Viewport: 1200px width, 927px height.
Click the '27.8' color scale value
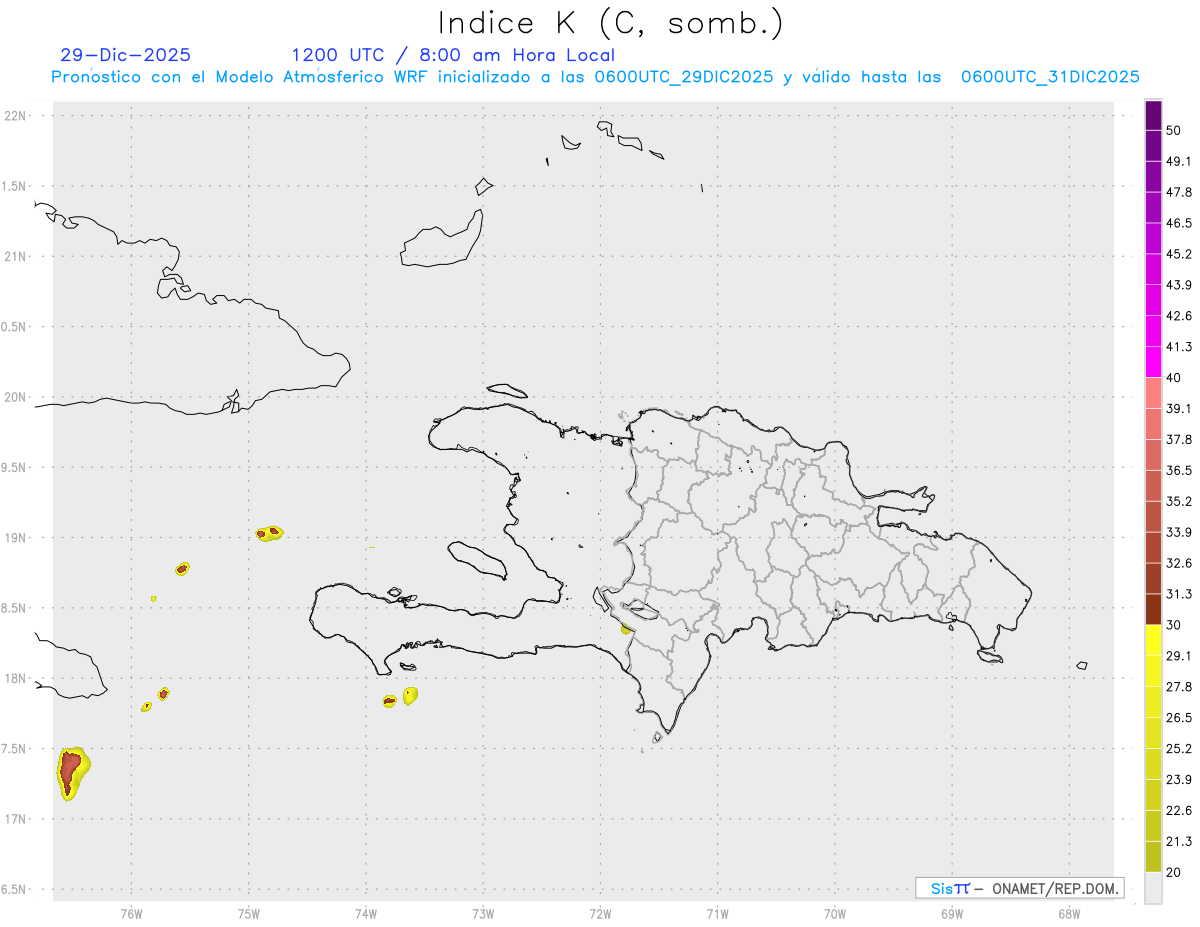pos(1178,686)
